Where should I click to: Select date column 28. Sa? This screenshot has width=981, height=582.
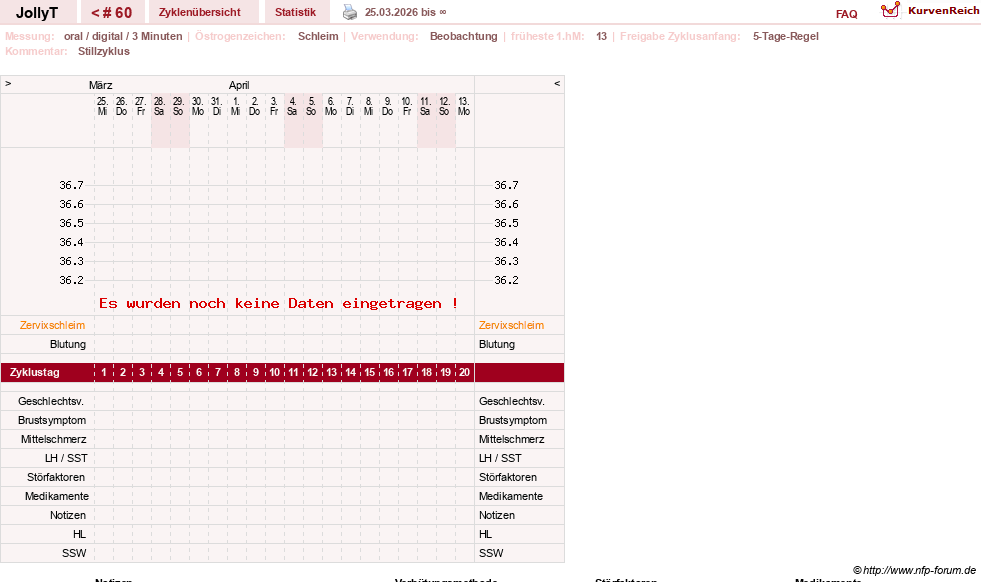(x=159, y=106)
